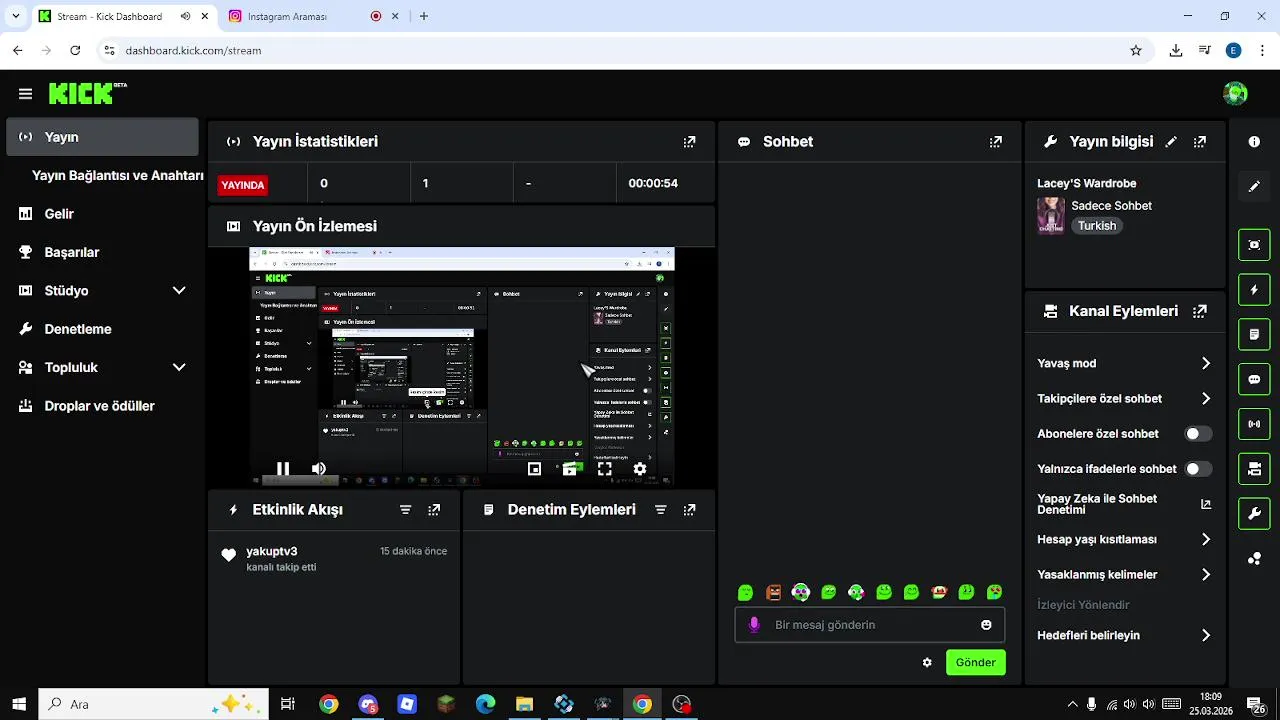Mute the stream preview volume
This screenshot has width=1280, height=720.
[x=319, y=468]
